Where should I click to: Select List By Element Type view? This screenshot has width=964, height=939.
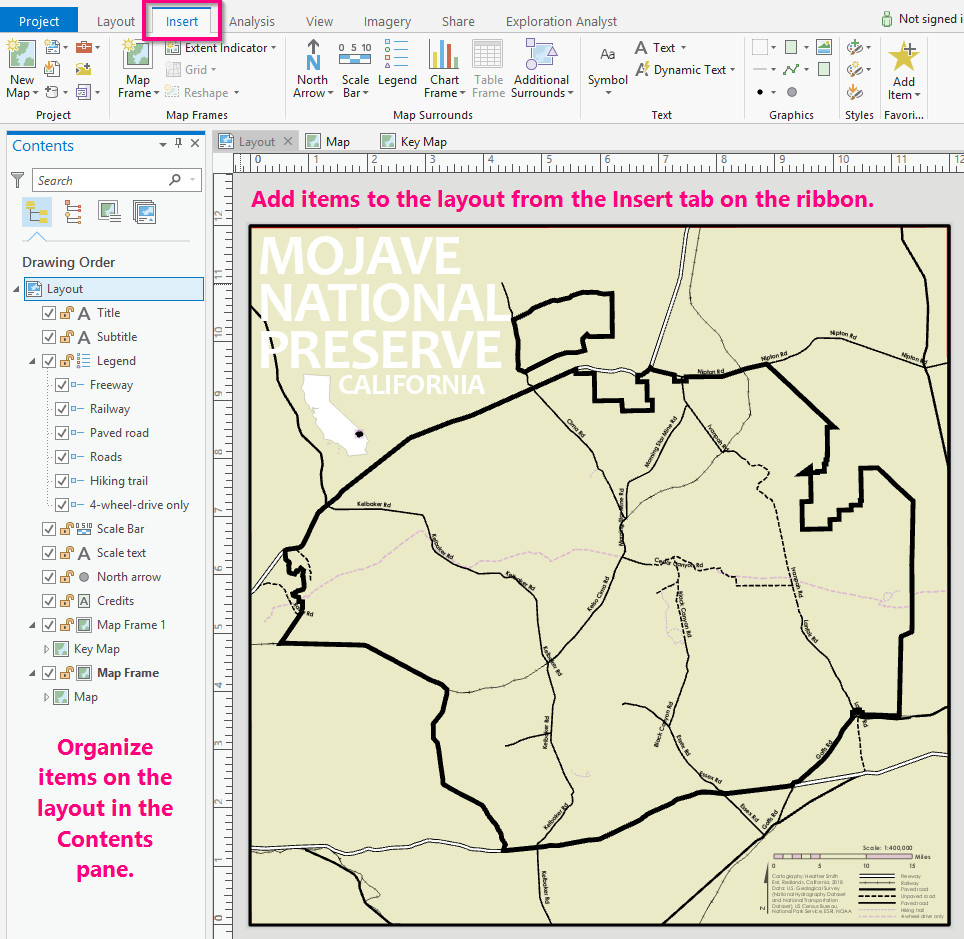coord(73,212)
